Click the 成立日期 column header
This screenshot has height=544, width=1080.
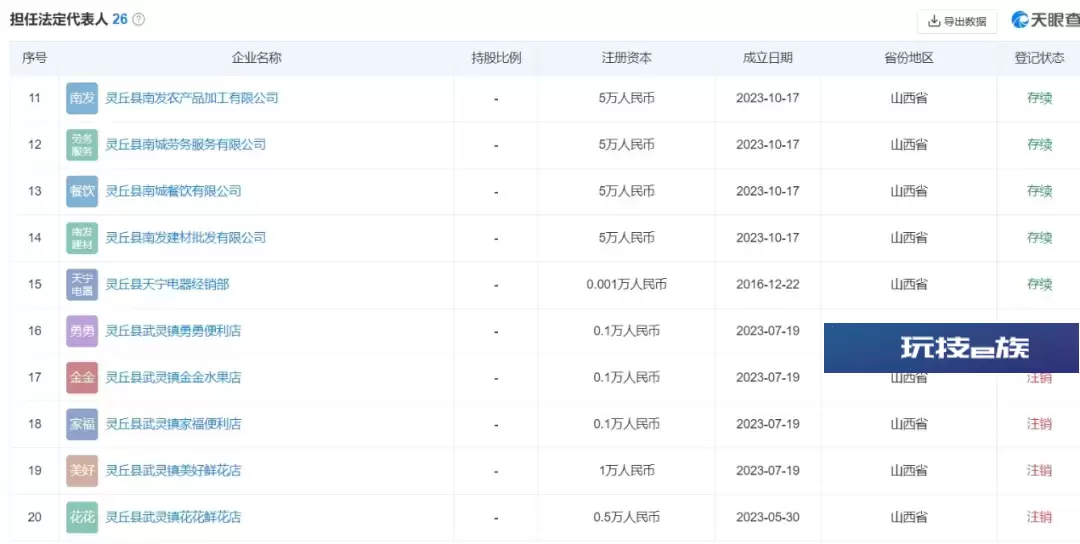click(x=767, y=59)
